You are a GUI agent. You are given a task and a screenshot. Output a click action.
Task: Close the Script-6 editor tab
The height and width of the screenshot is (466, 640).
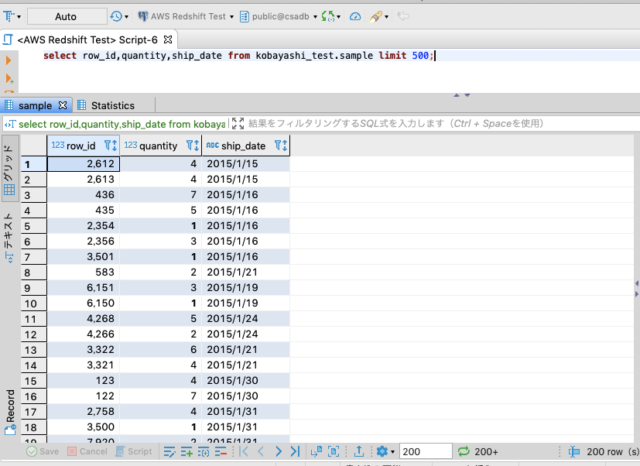tap(168, 40)
